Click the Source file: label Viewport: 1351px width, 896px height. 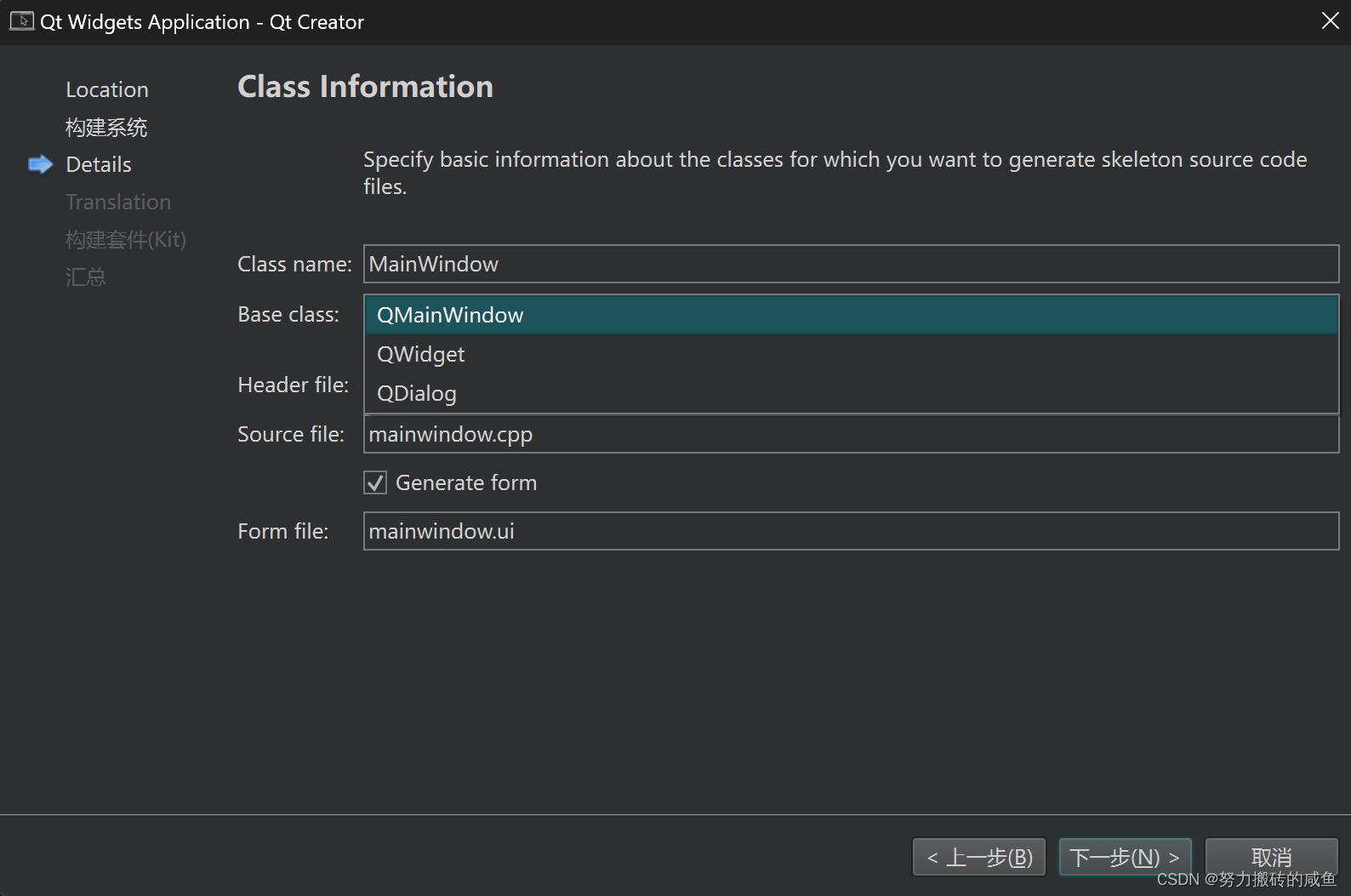291,435
